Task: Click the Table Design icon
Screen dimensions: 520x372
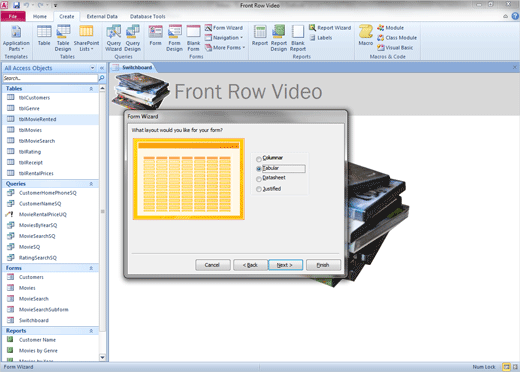Action: (63, 39)
